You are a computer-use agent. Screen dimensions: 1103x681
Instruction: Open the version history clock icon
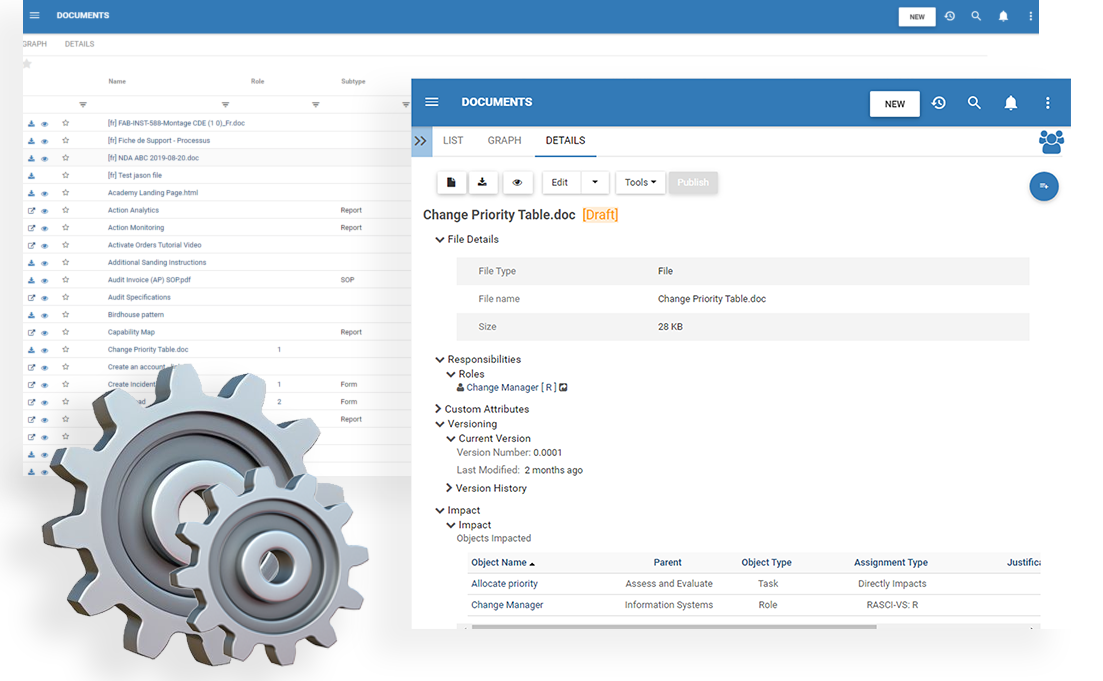pyautogui.click(x=938, y=102)
